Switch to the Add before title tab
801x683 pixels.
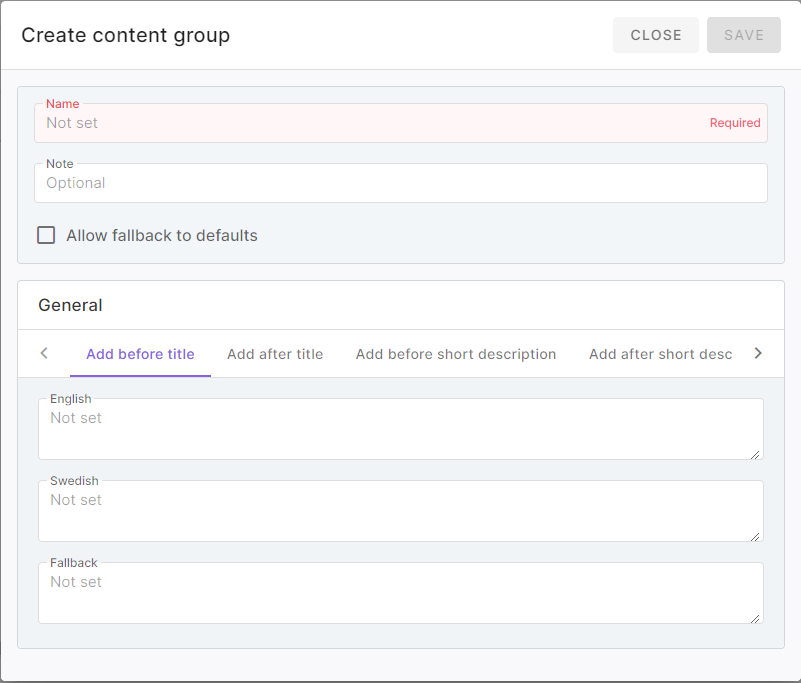click(x=140, y=354)
